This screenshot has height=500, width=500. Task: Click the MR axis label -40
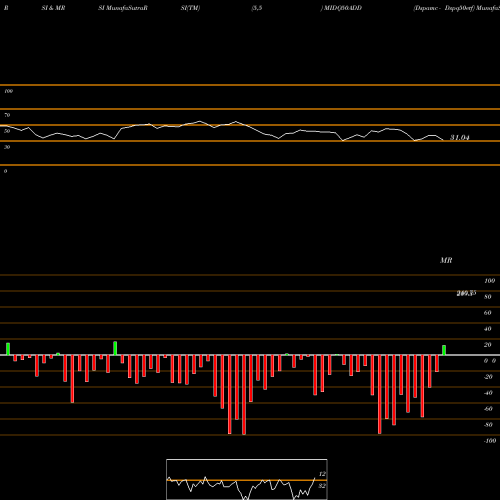click(x=488, y=393)
